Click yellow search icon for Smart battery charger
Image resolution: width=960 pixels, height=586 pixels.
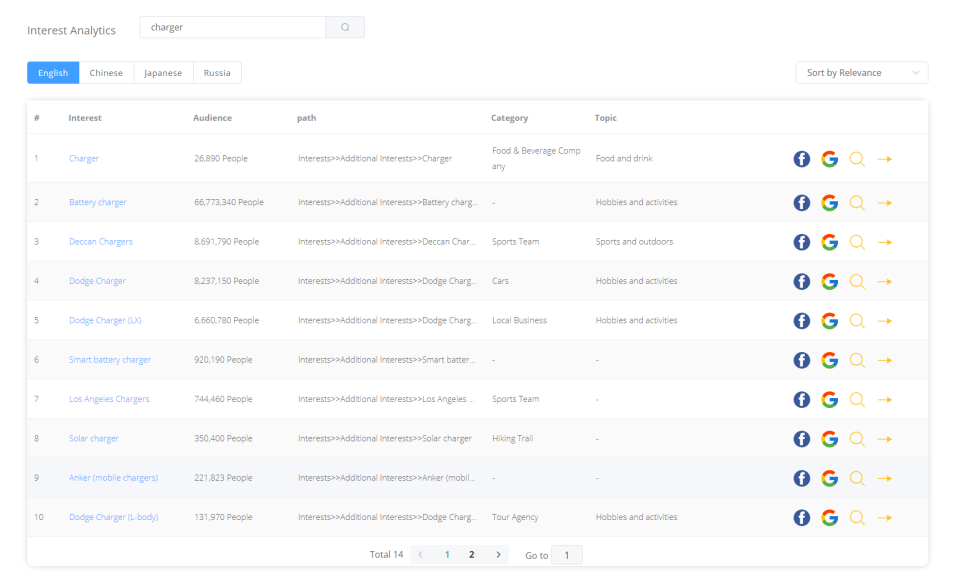(x=857, y=360)
